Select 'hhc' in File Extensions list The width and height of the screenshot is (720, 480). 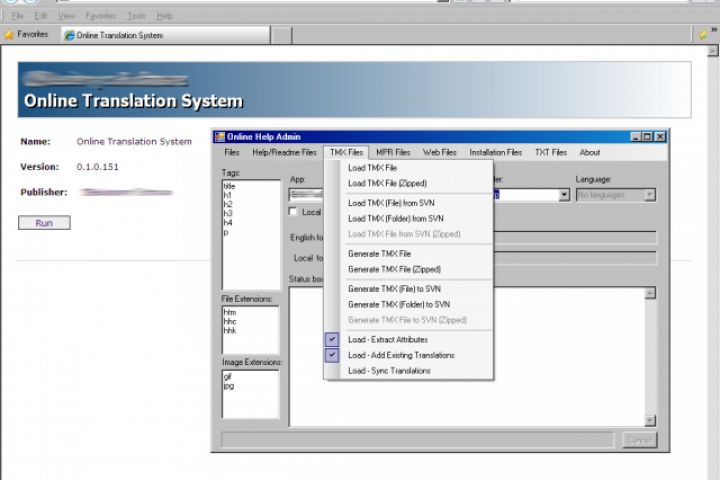(x=230, y=322)
